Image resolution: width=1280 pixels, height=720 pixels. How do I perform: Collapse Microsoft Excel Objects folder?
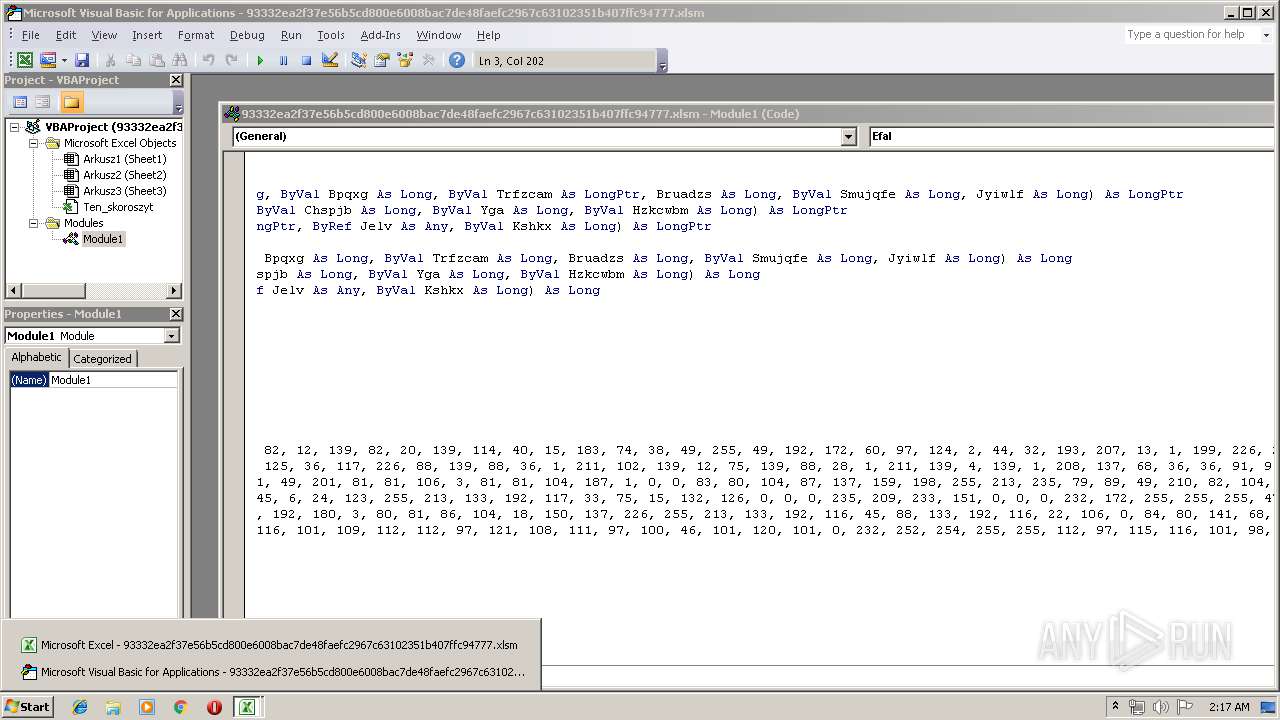tap(33, 143)
